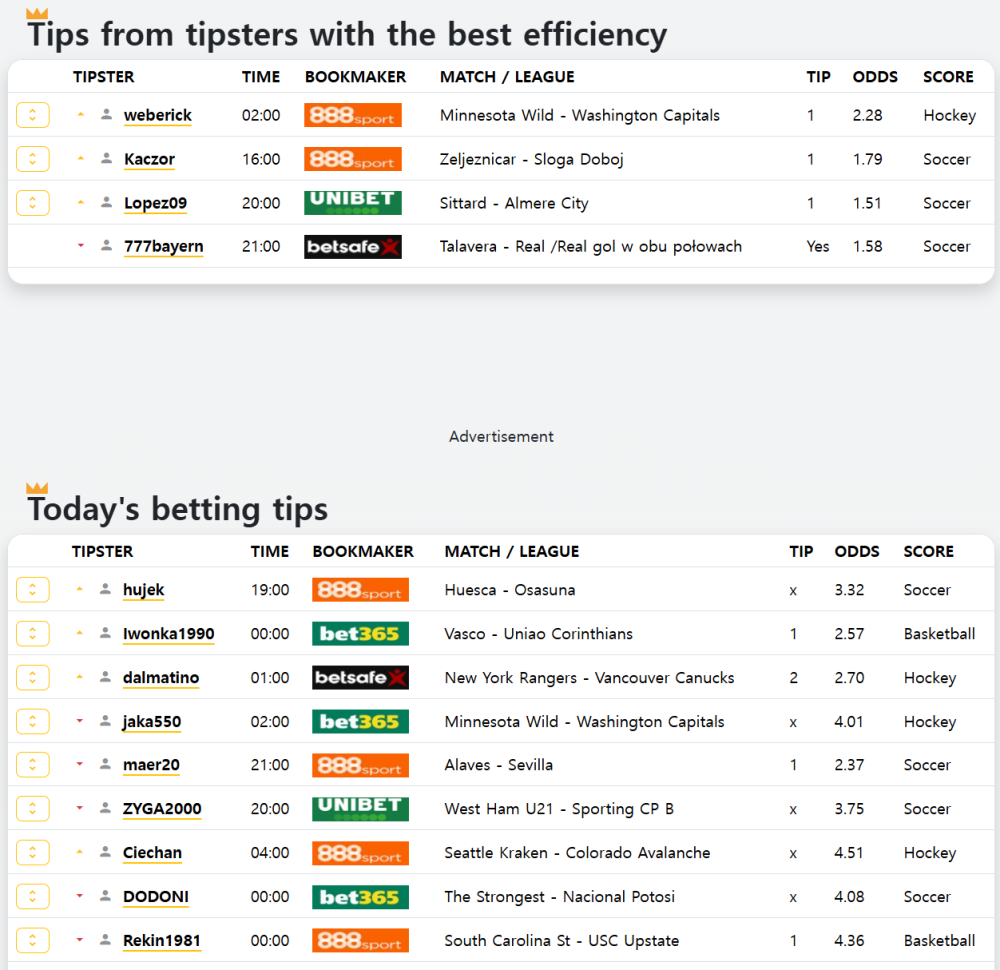This screenshot has width=1000, height=970.
Task: Click the red down arrow beside maer20
Action: (80, 764)
